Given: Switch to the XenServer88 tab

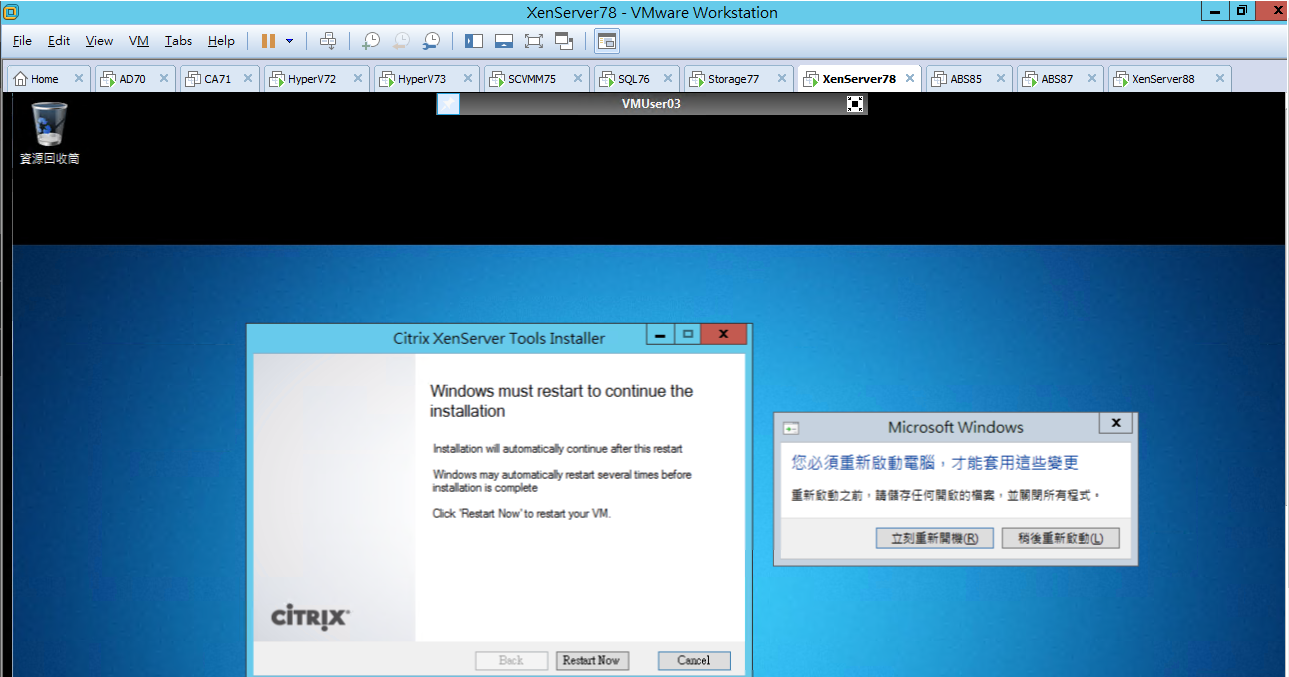Looking at the screenshot, I should [1163, 79].
